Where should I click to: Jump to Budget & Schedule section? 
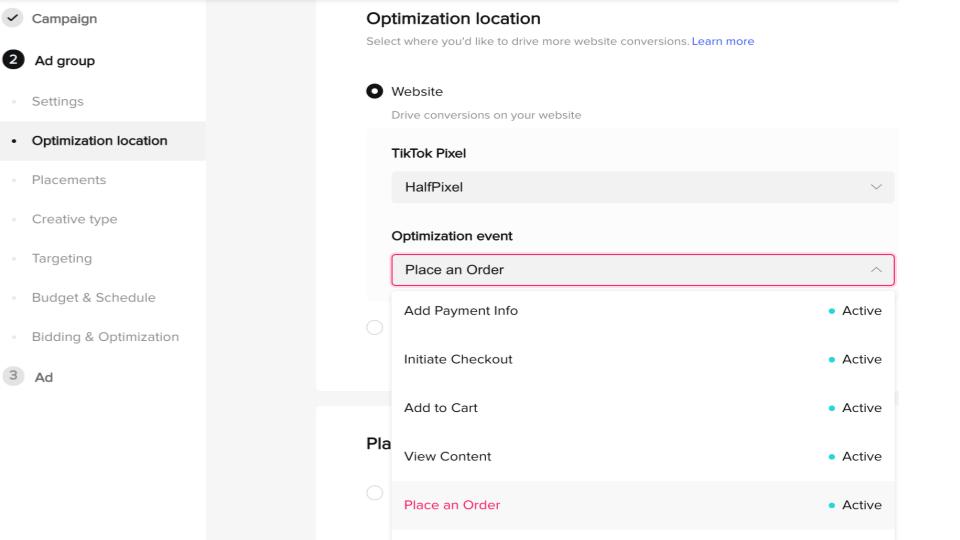coord(94,298)
